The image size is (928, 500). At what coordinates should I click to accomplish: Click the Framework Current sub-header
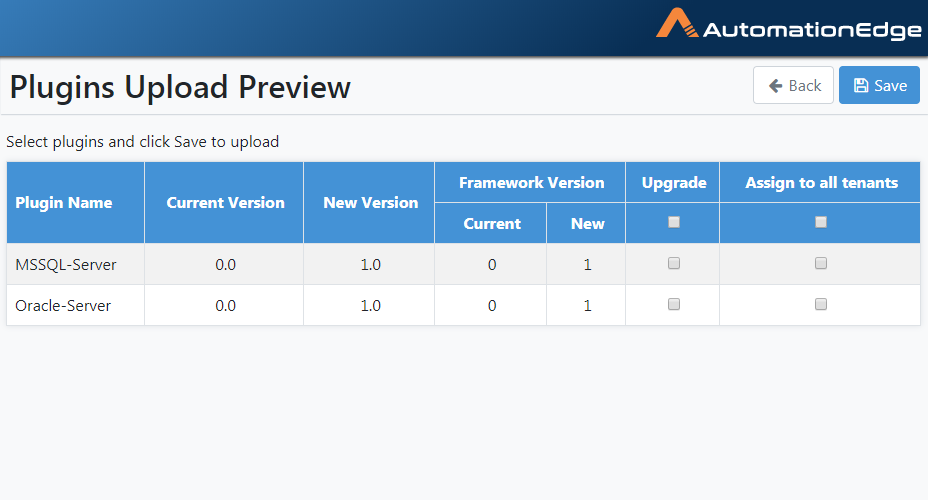[492, 224]
